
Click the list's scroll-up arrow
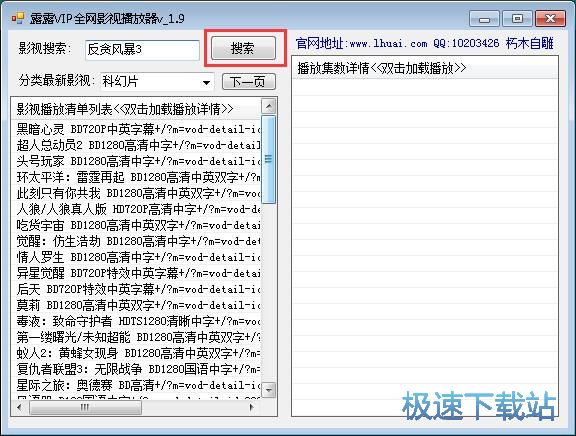[269, 107]
